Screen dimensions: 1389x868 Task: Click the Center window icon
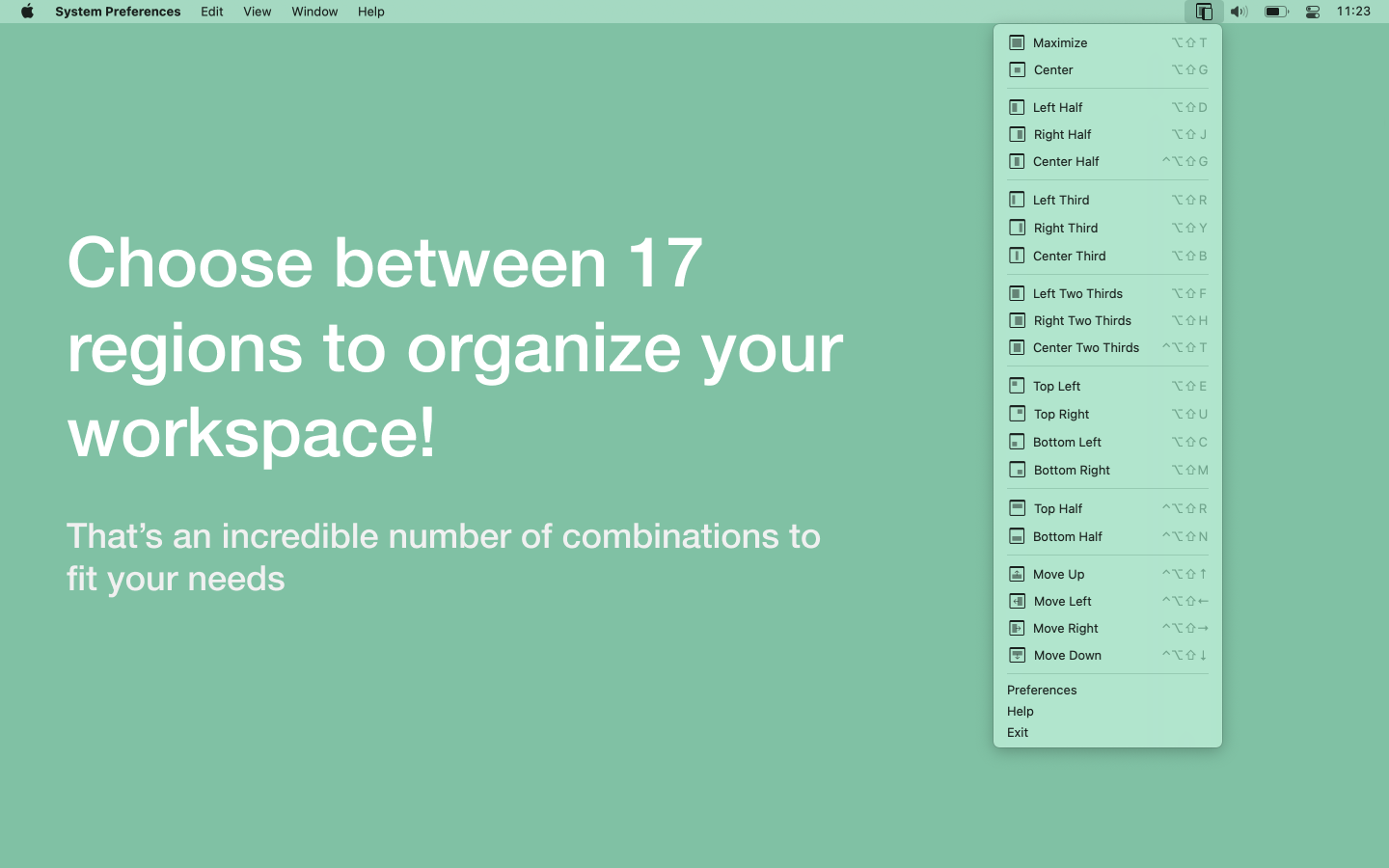tap(1017, 69)
